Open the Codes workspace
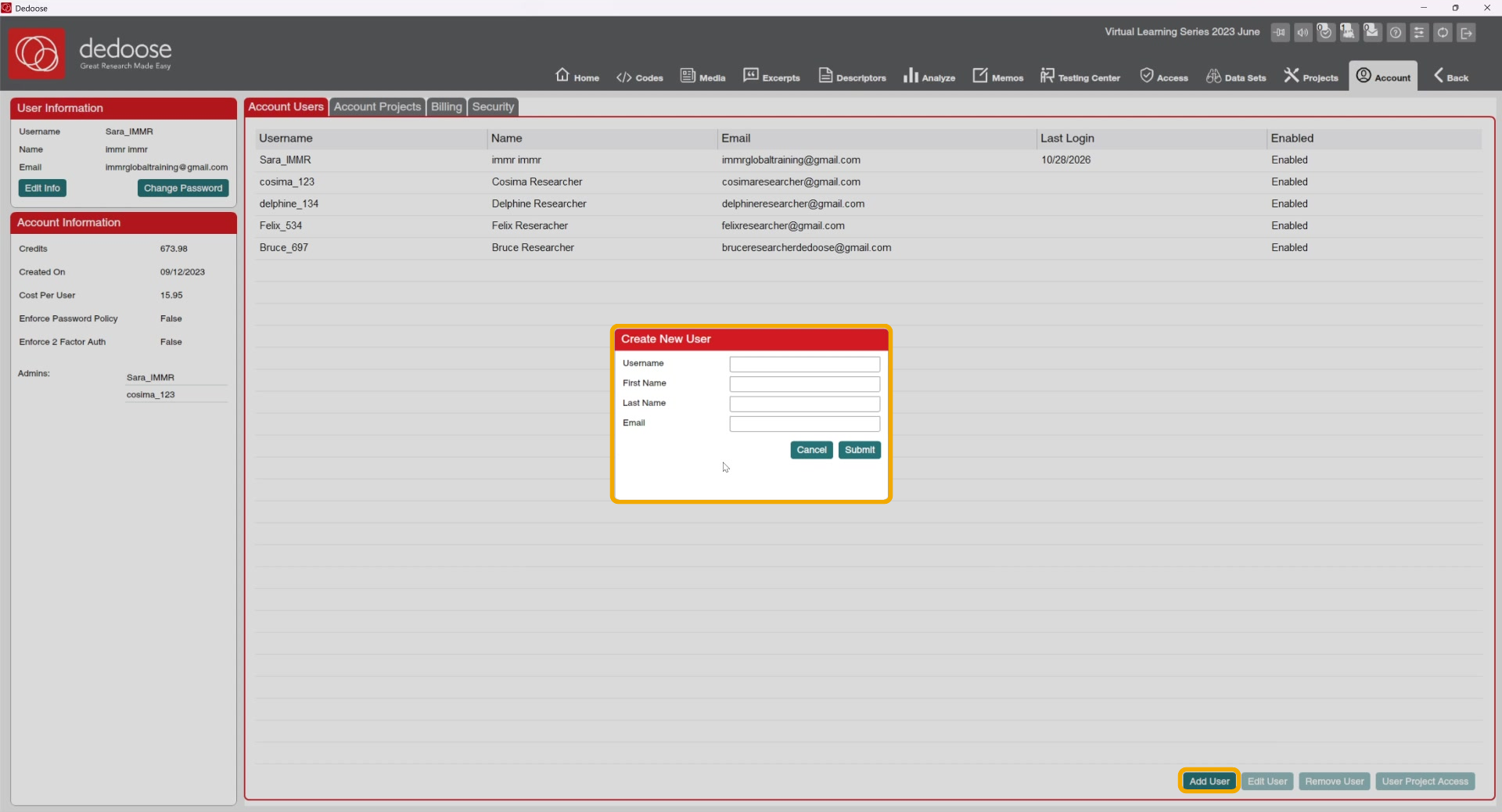1502x812 pixels. [640, 77]
